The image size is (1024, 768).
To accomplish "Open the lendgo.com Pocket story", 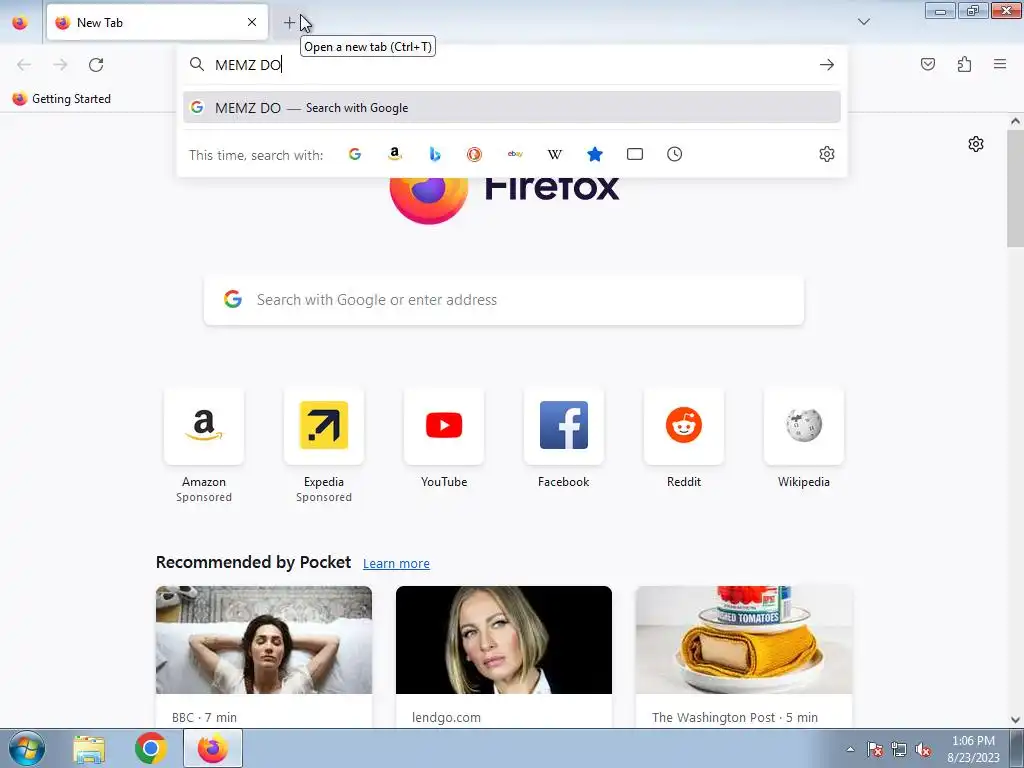I will pos(504,656).
